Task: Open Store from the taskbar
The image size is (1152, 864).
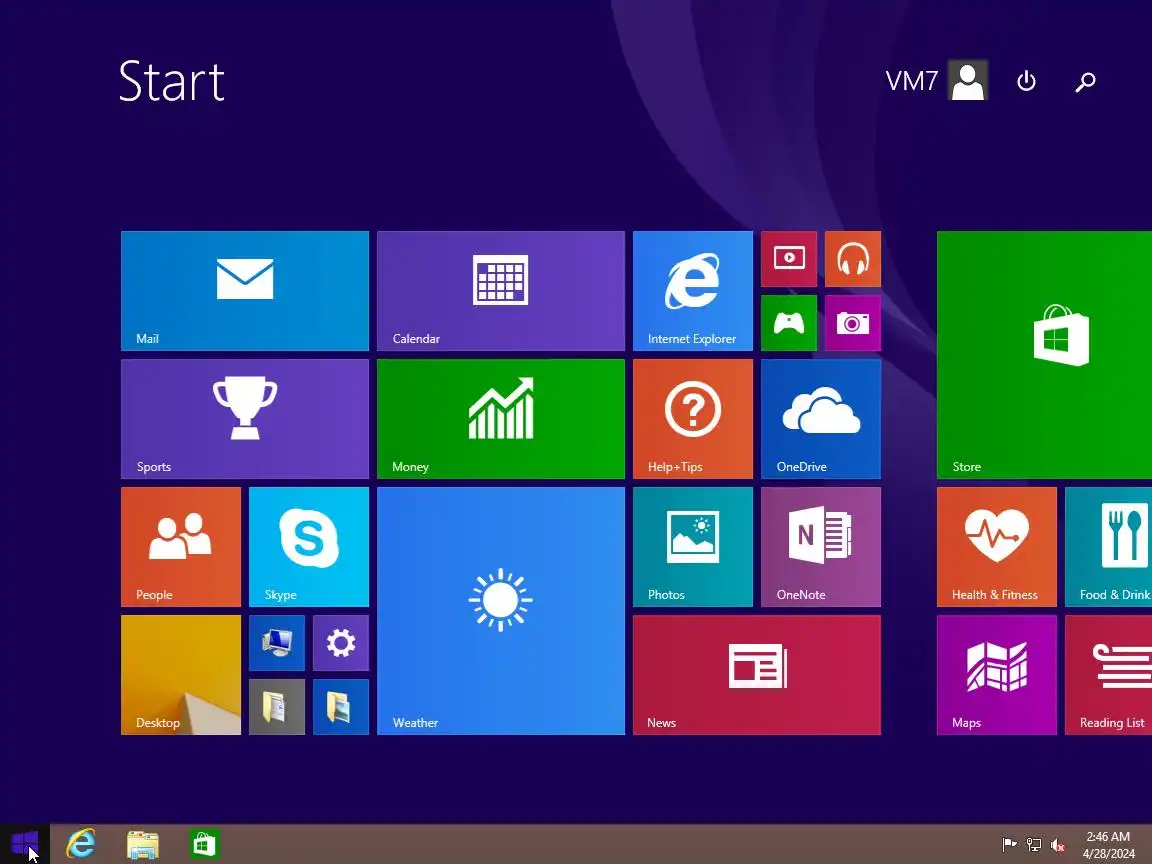Action: pyautogui.click(x=204, y=844)
